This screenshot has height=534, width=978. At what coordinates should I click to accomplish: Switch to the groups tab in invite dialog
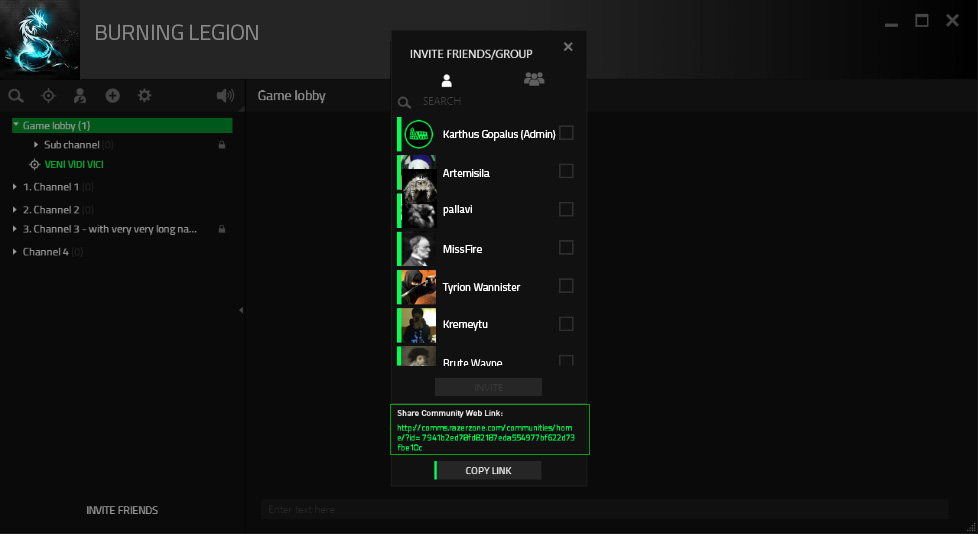534,80
